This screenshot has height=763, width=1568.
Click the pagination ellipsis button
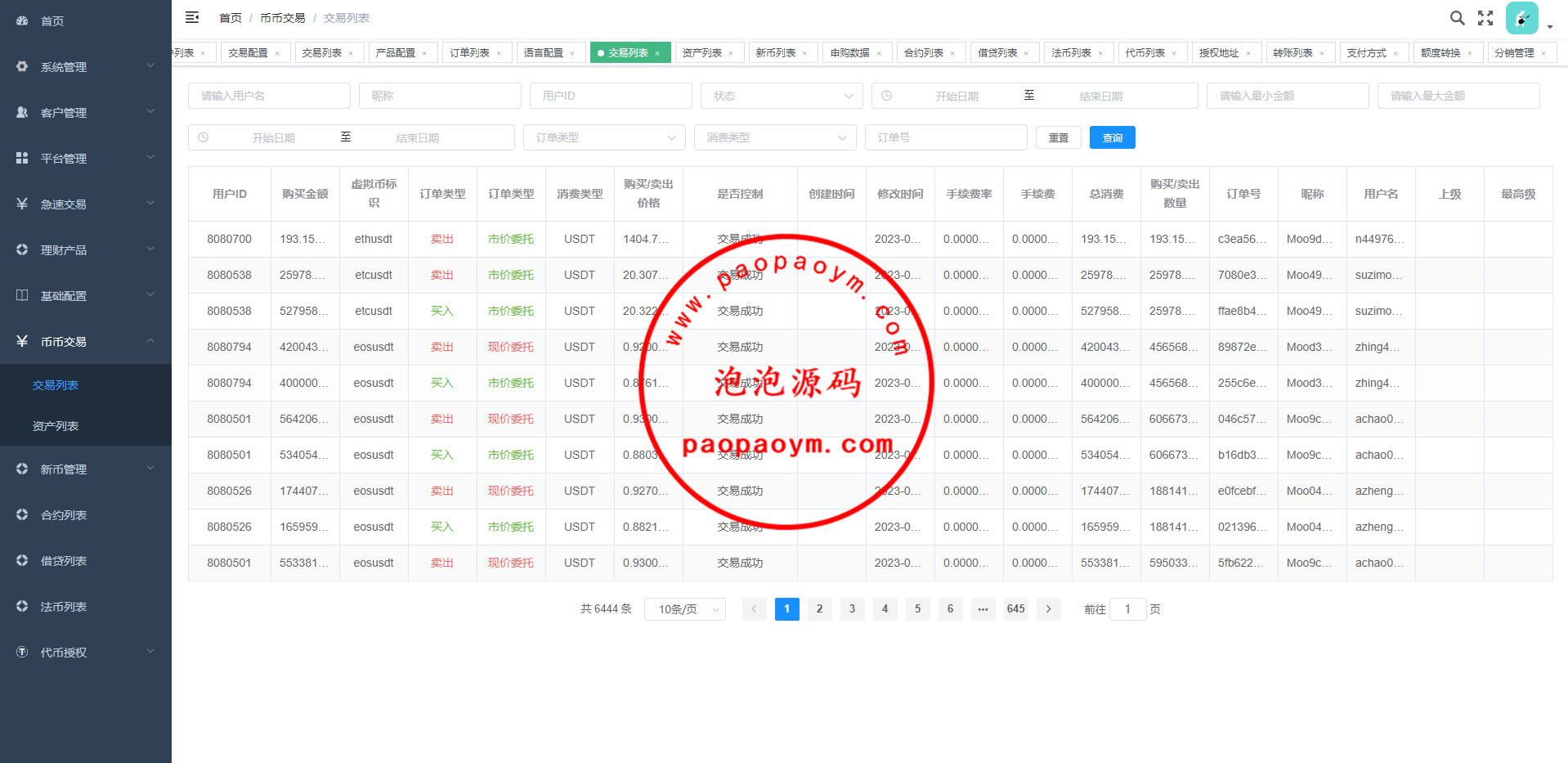coord(983,608)
